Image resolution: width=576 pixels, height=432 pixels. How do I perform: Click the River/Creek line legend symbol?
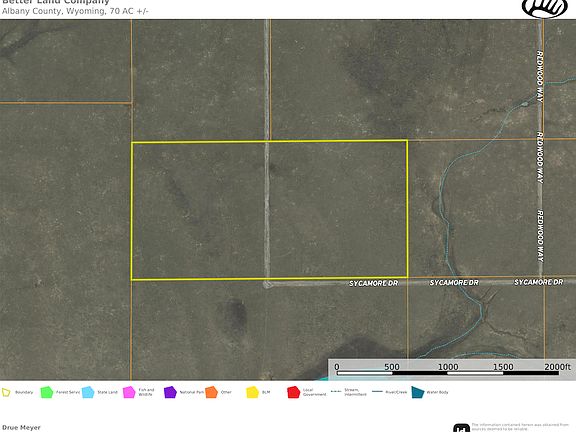377,392
